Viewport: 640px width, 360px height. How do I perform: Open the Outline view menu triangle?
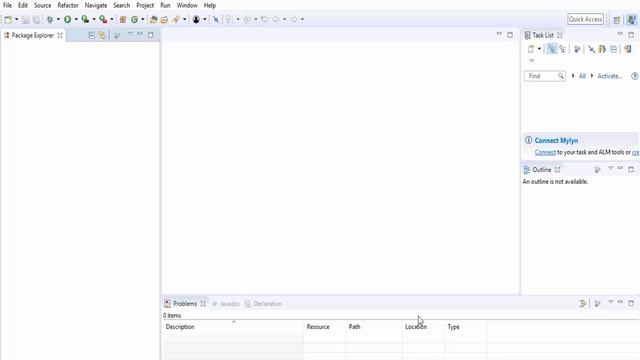pos(611,168)
